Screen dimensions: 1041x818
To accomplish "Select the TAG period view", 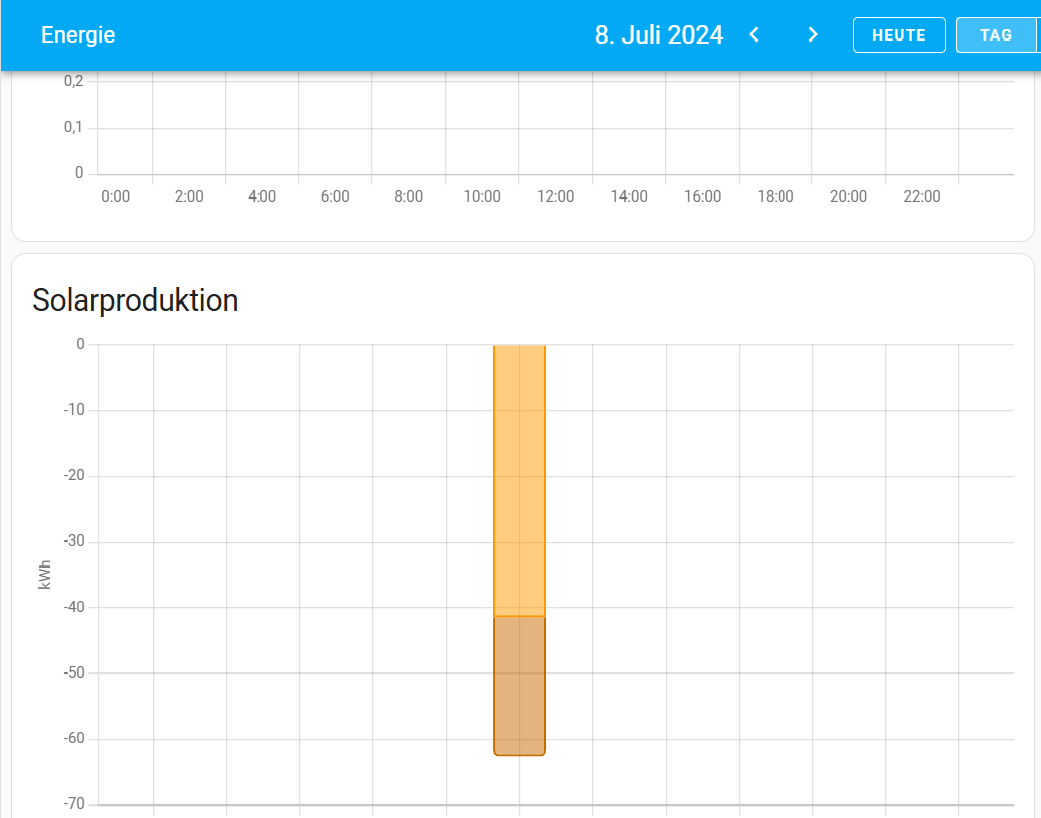I will click(x=996, y=35).
